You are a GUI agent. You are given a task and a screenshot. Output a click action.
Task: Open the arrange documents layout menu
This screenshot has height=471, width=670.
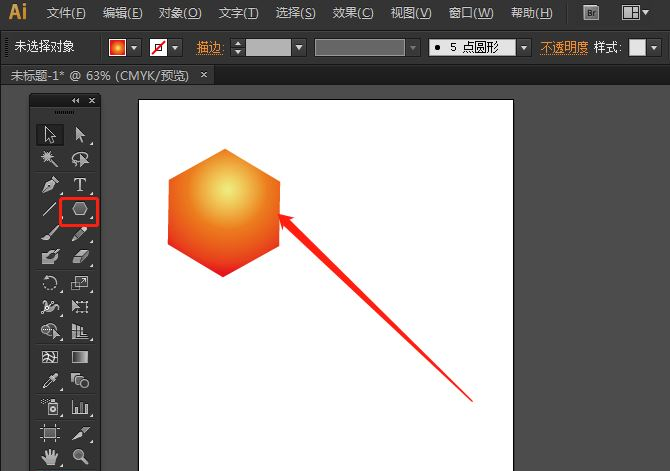point(635,13)
